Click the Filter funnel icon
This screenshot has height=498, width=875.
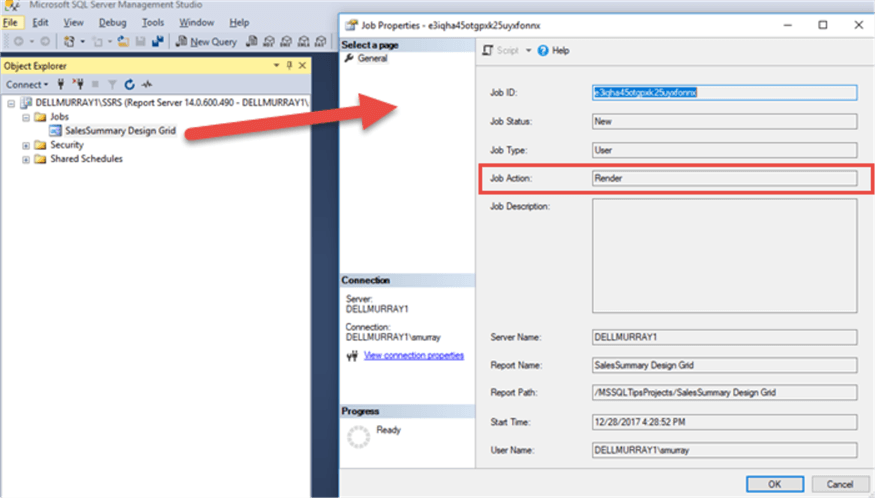(112, 84)
